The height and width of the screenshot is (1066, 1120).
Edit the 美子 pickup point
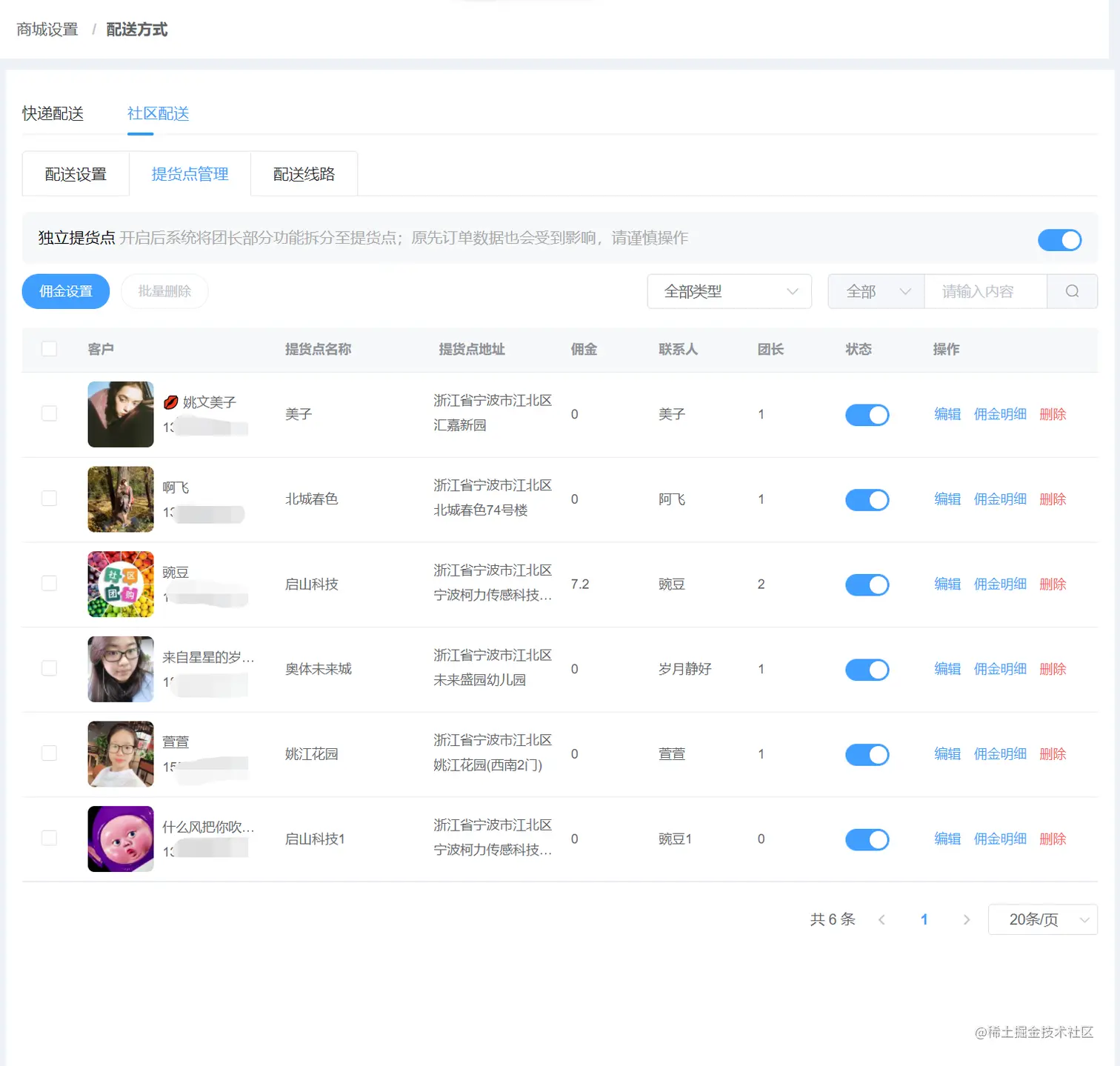947,414
